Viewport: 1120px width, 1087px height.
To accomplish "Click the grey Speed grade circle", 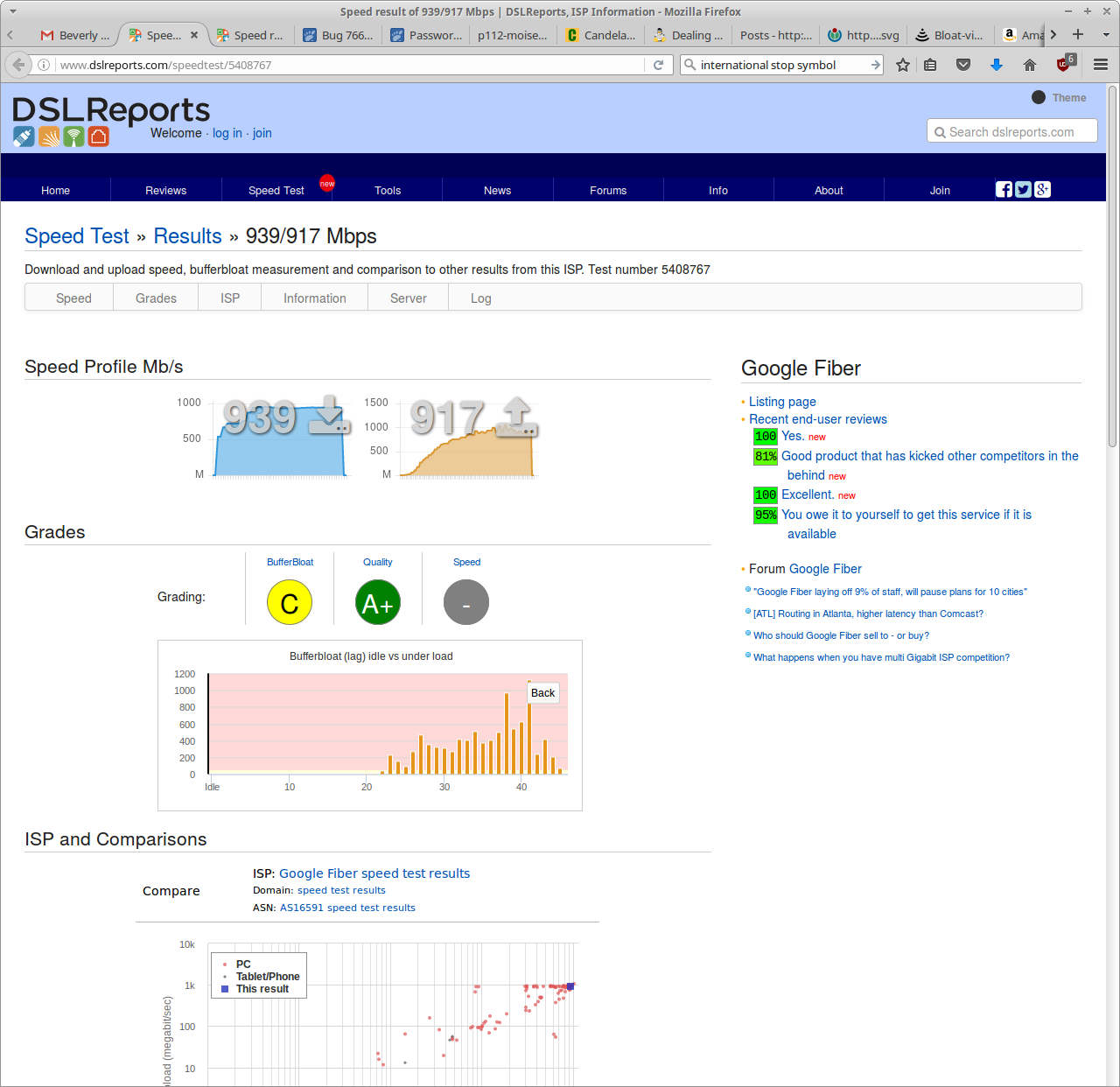I will click(466, 602).
